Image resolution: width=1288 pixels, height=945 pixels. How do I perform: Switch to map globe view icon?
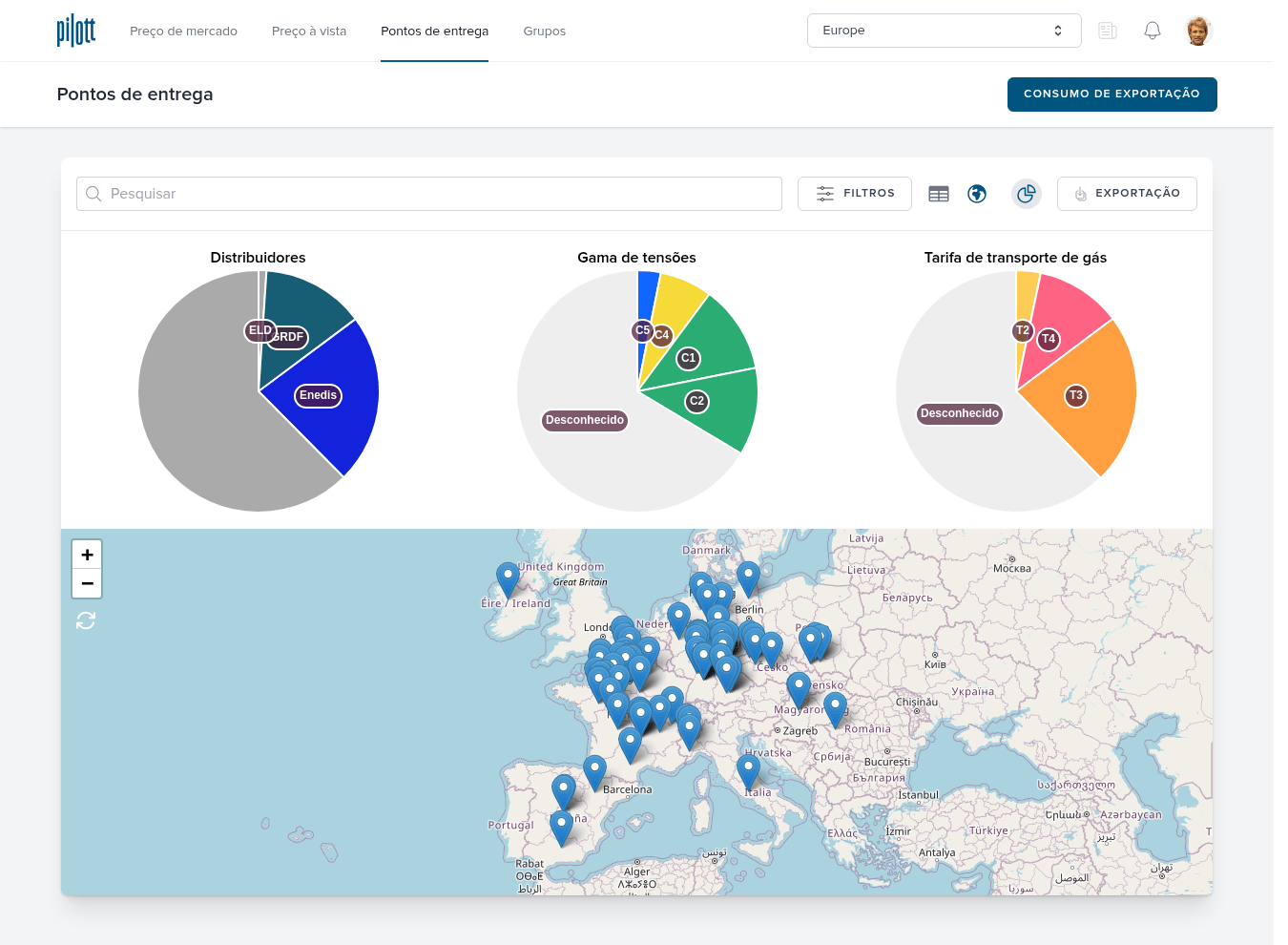977,194
